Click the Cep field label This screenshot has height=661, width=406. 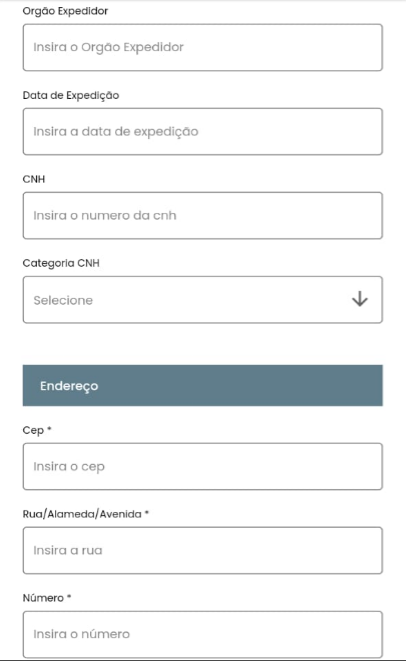pyautogui.click(x=33, y=430)
